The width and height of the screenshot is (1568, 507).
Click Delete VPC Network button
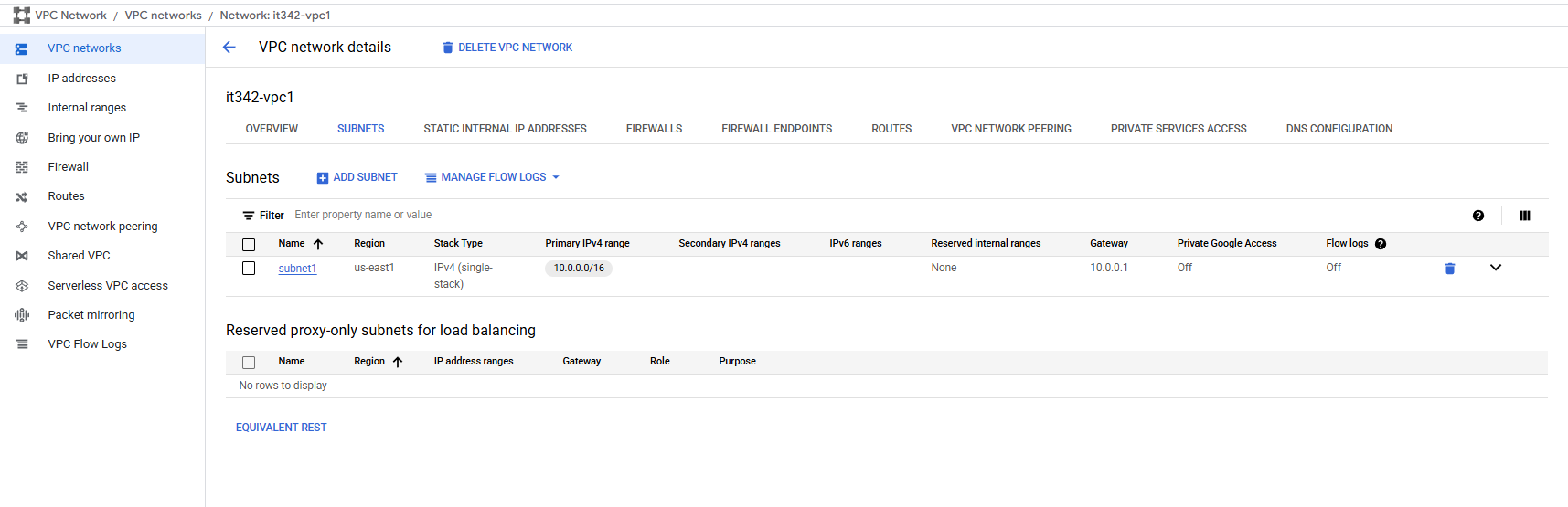(x=507, y=48)
